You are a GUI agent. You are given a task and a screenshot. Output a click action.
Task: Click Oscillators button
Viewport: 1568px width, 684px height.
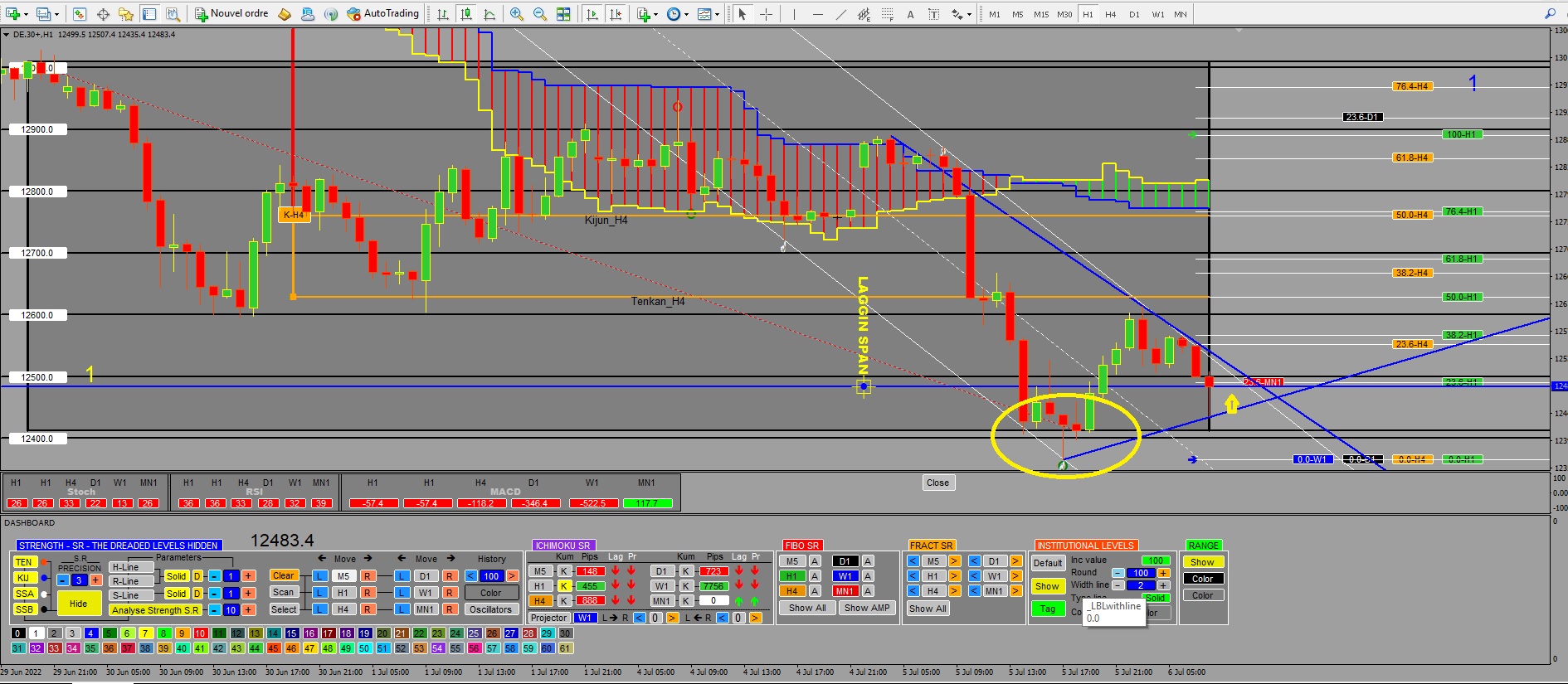point(490,609)
